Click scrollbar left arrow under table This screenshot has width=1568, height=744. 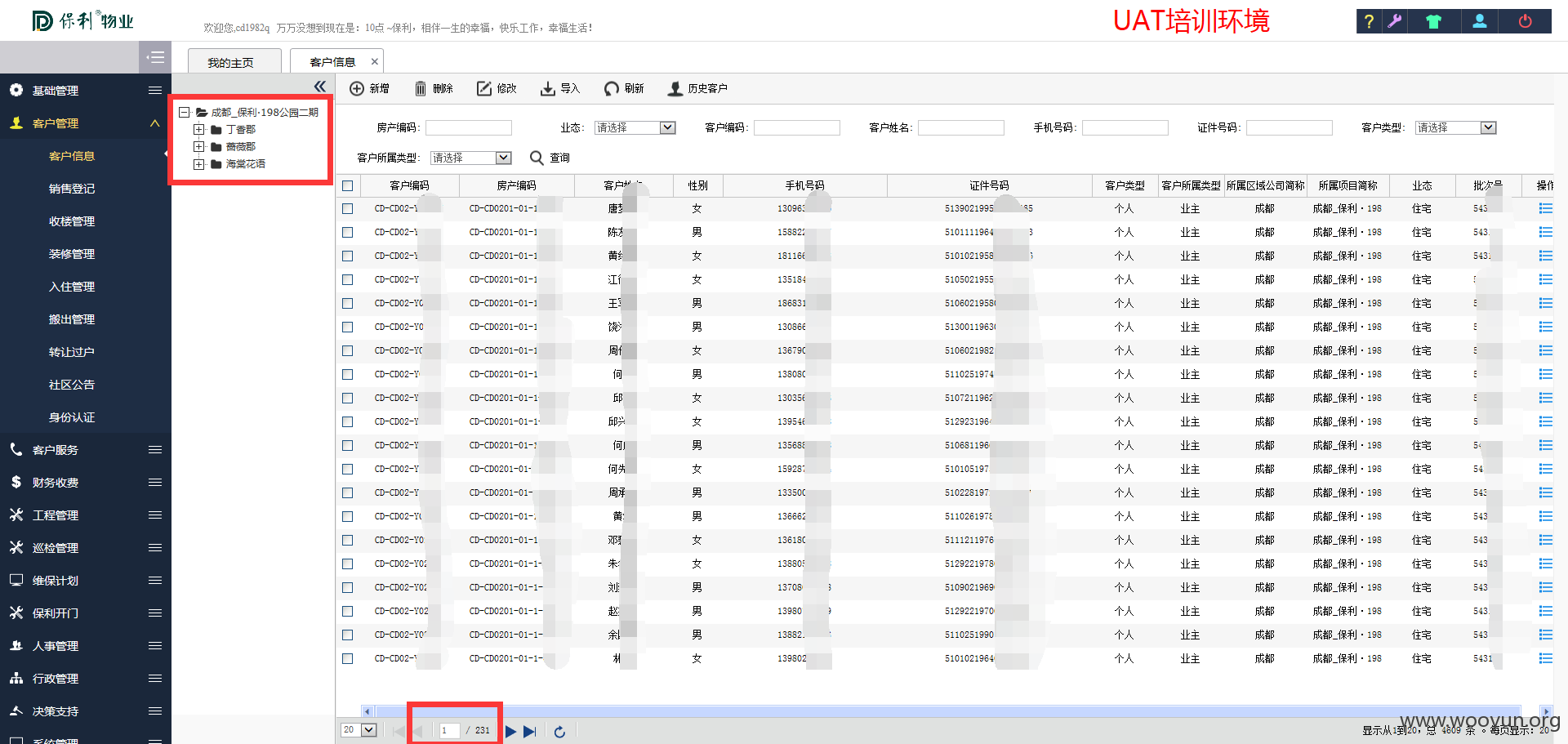(x=367, y=711)
